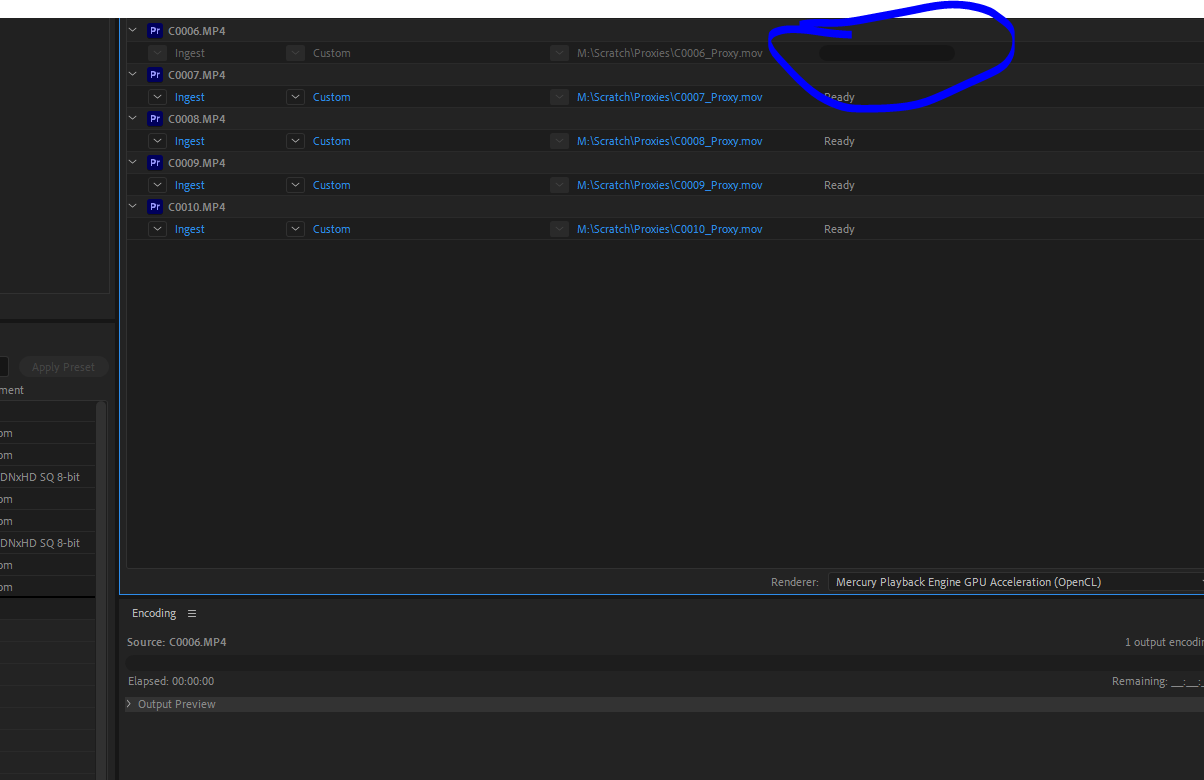Screen dimensions: 1204x780
Task: Expand the Output Preview section
Action: click(x=128, y=703)
